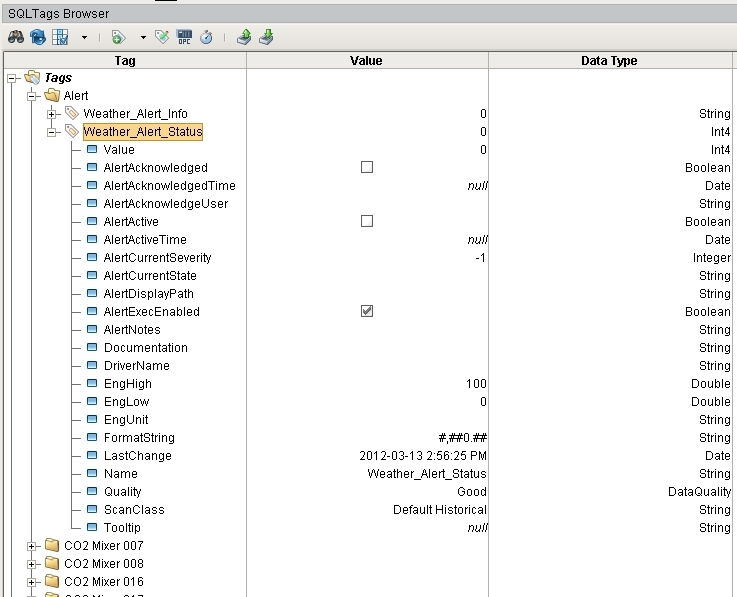Select the Weather_Alert_Info tag name

click(135, 114)
